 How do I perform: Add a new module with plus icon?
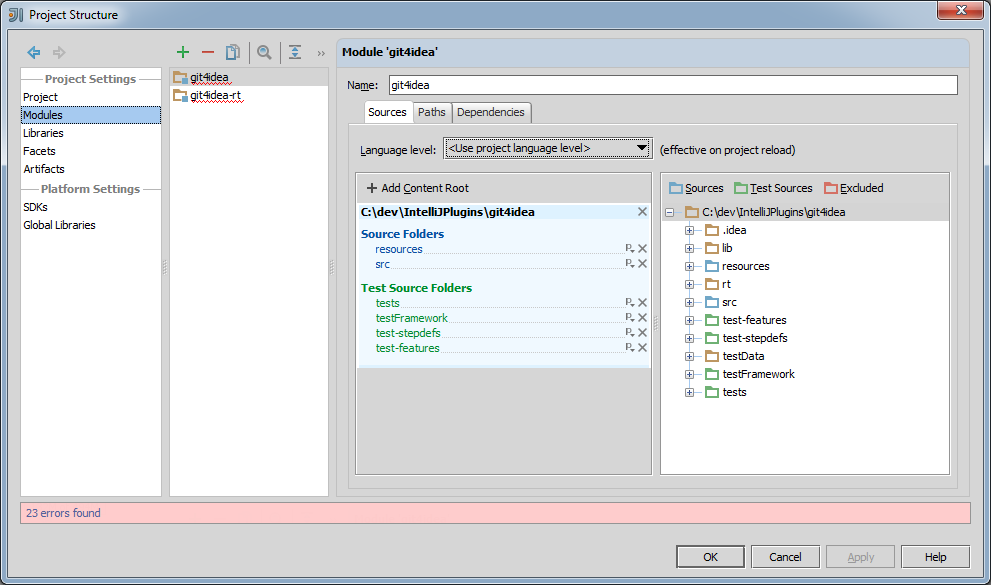[183, 52]
